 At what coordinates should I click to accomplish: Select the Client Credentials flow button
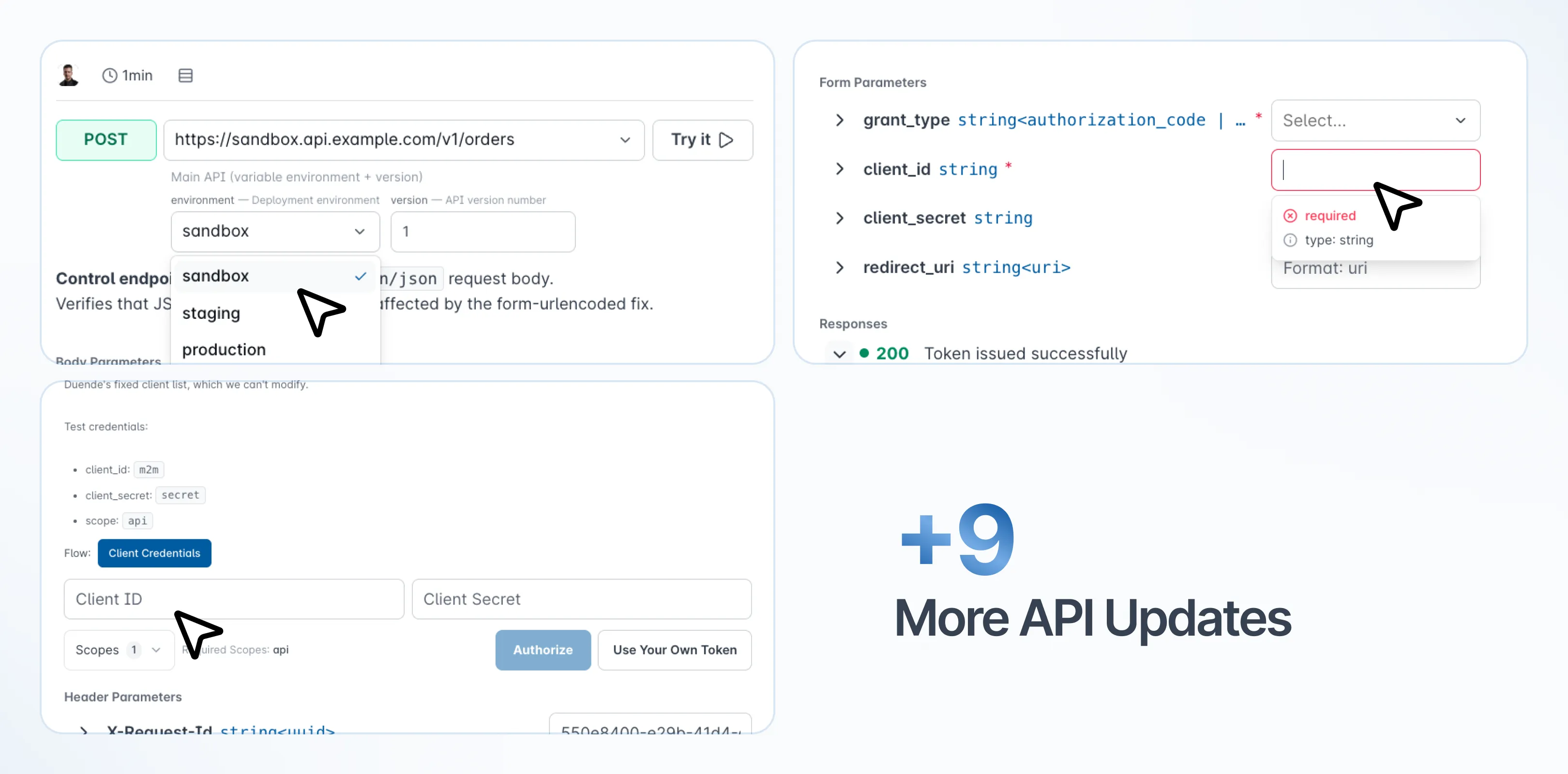click(154, 553)
